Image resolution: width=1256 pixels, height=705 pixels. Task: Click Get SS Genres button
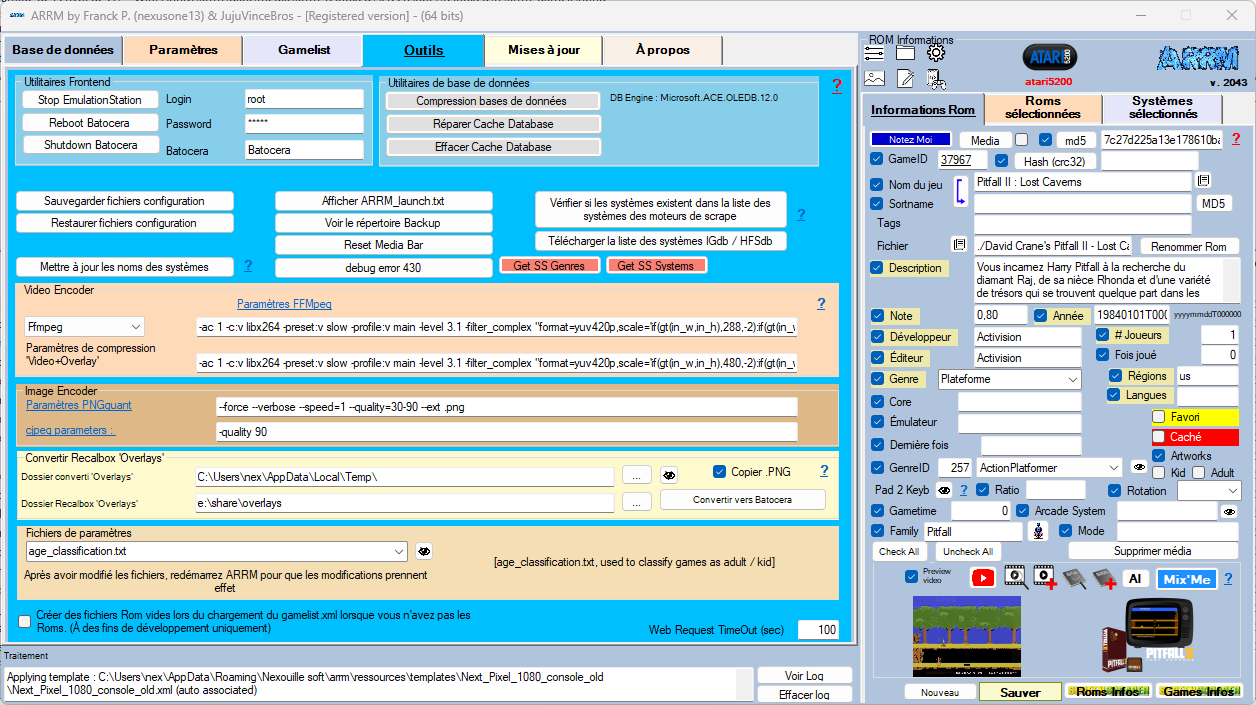coord(550,265)
